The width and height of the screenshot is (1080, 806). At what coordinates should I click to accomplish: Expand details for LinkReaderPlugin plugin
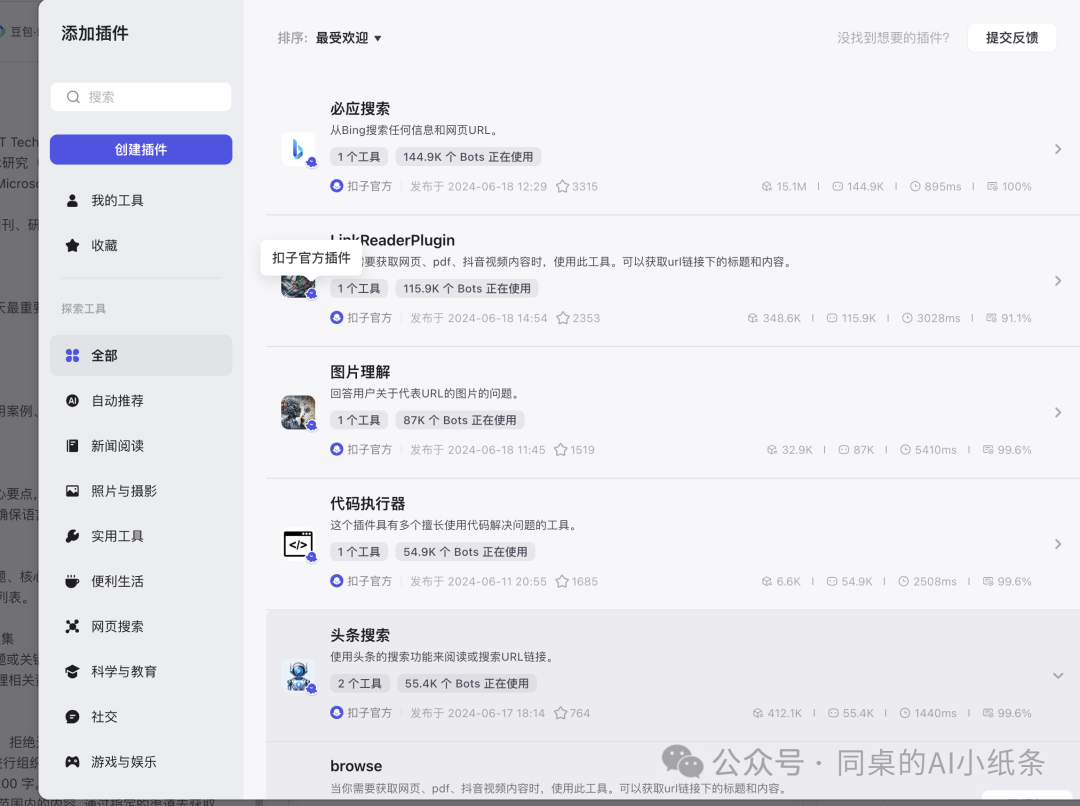coord(1057,281)
